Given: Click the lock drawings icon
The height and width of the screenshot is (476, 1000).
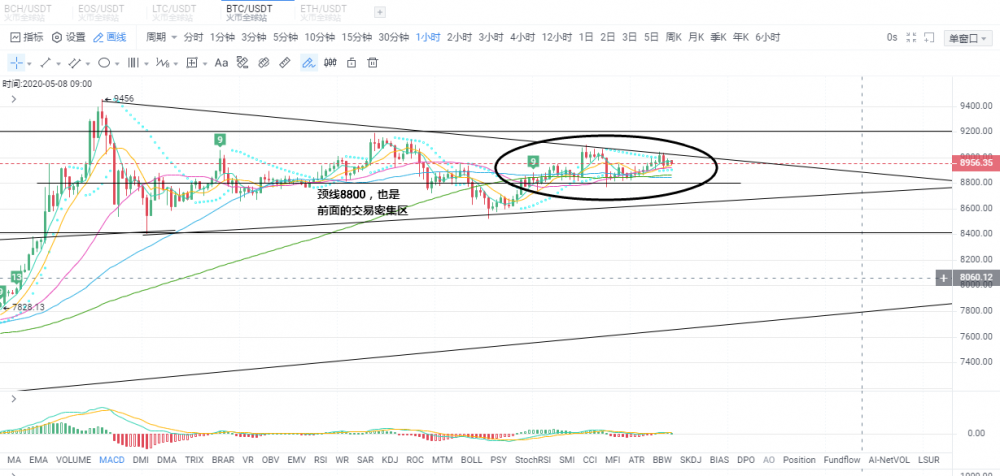Looking at the screenshot, I should pos(351,62).
